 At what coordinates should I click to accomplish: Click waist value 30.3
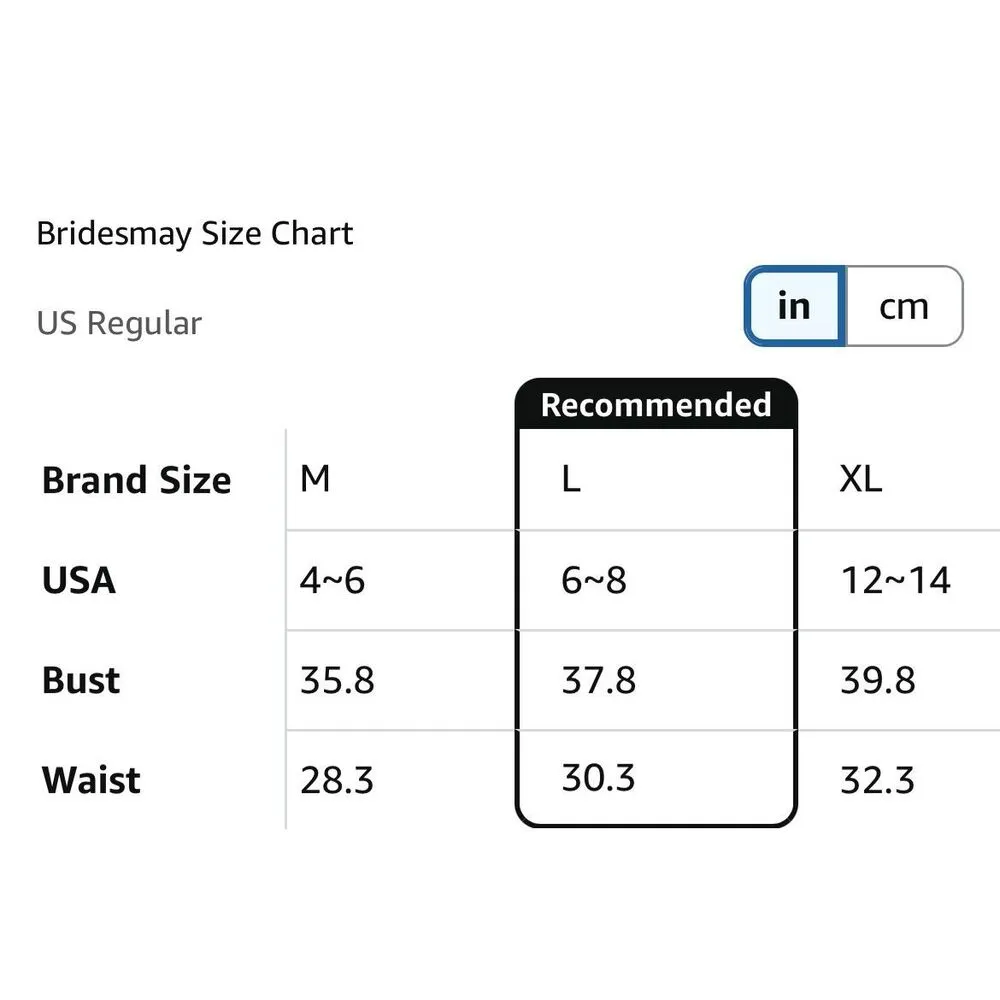pos(598,777)
